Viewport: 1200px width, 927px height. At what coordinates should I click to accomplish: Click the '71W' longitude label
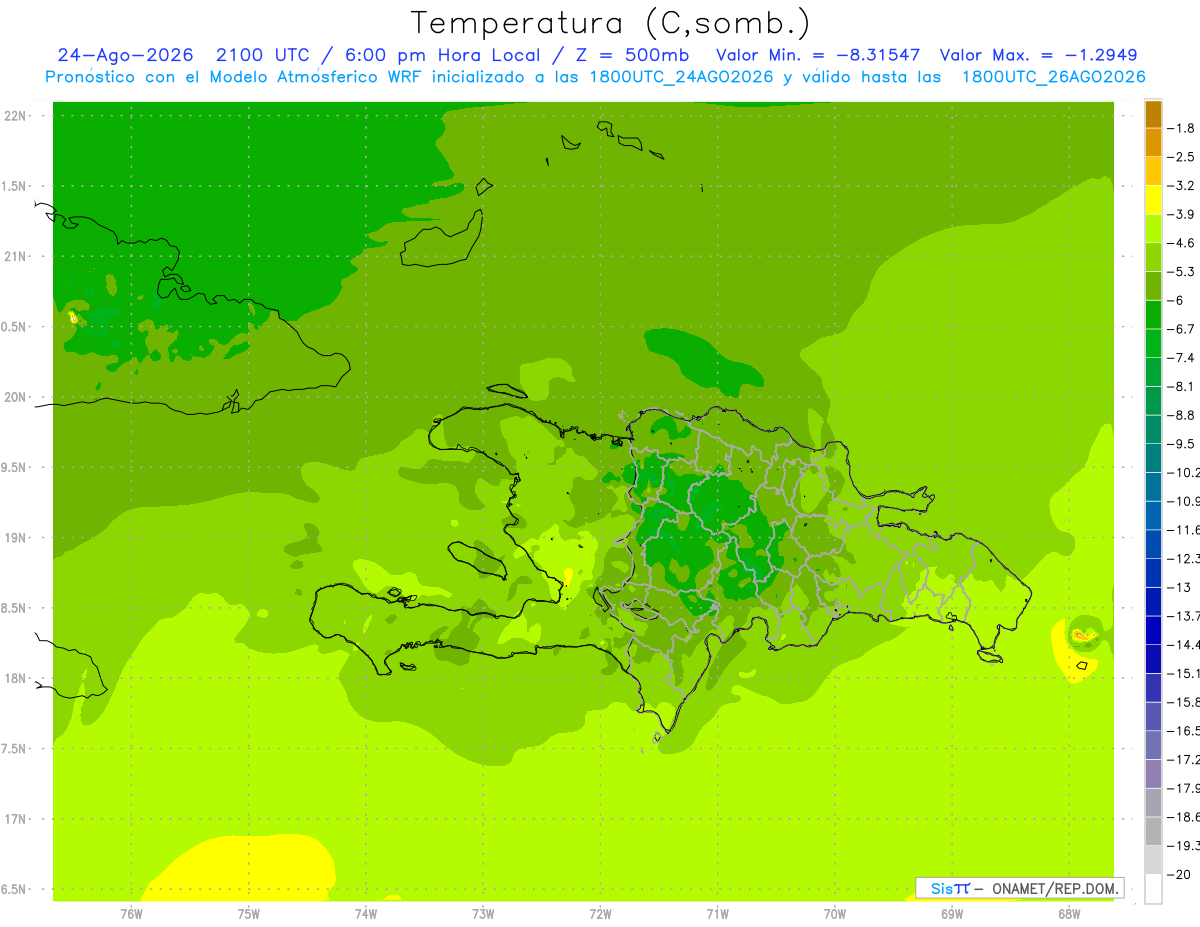pos(717,913)
